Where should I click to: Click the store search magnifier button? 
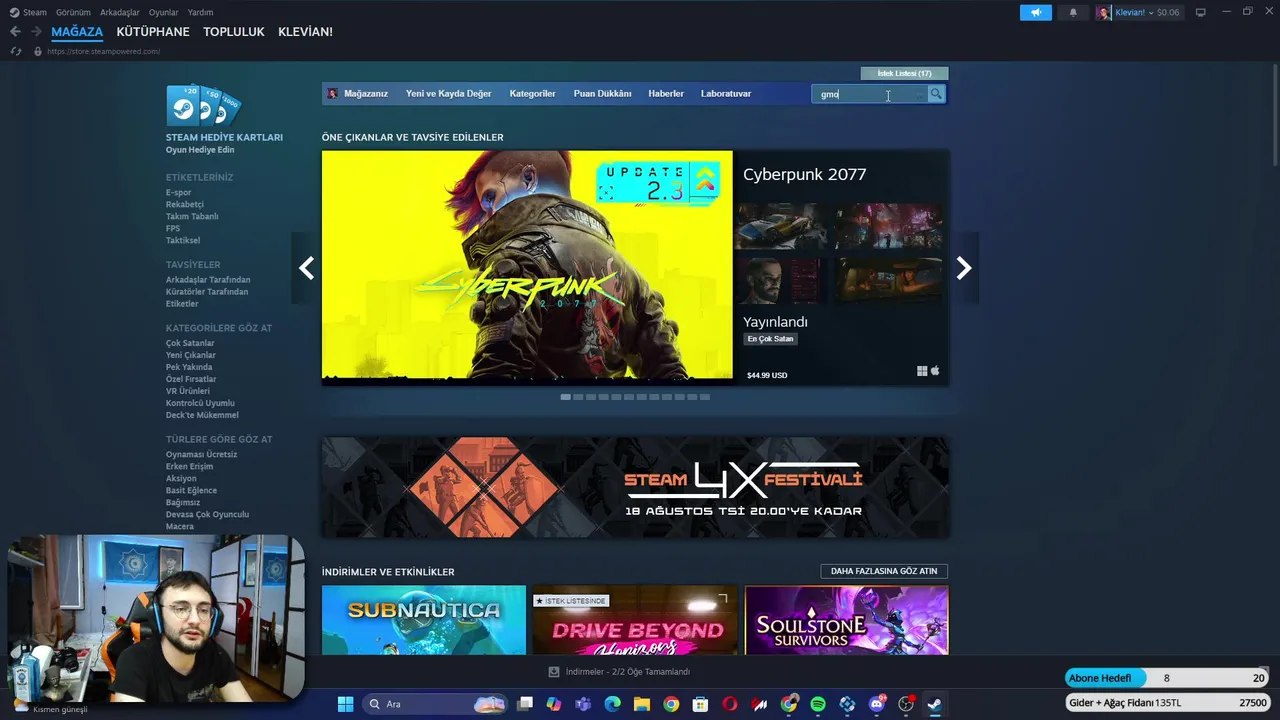click(936, 94)
